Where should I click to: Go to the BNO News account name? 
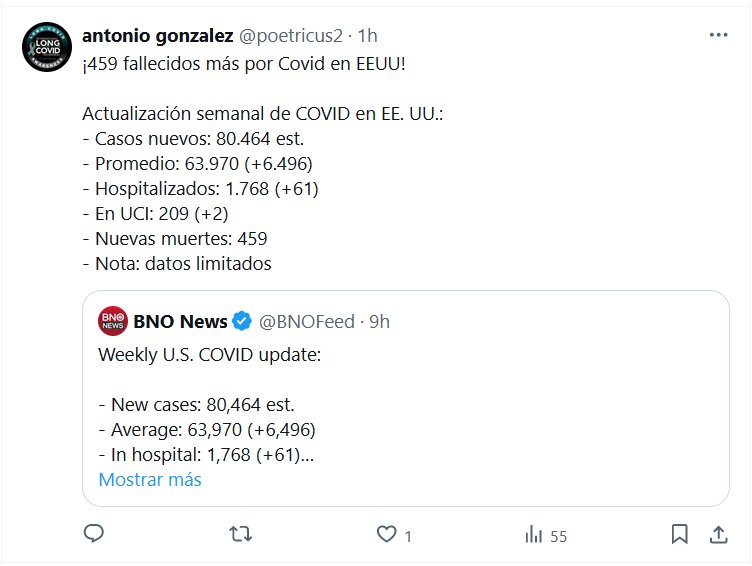pyautogui.click(x=180, y=322)
